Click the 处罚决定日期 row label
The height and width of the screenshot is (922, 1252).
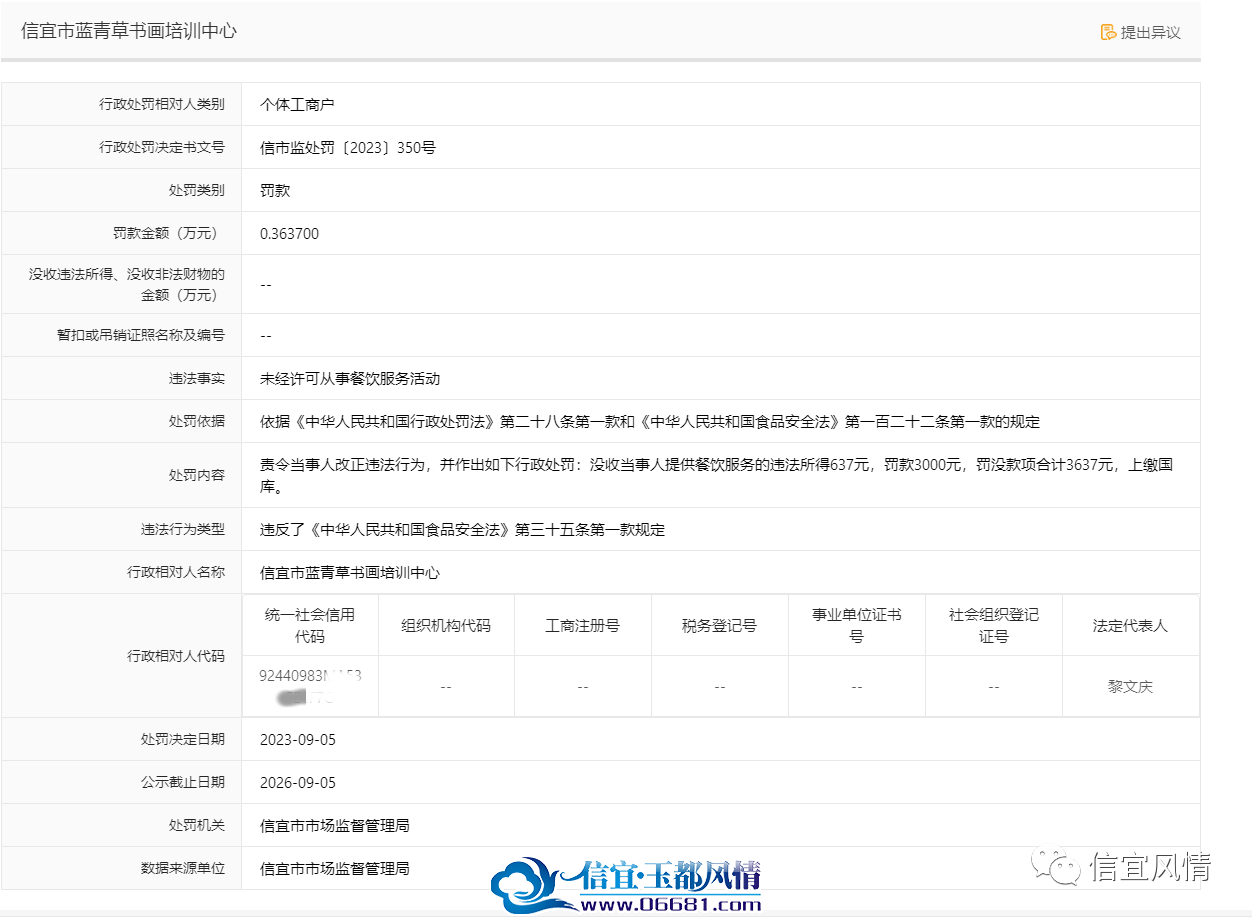[x=183, y=739]
